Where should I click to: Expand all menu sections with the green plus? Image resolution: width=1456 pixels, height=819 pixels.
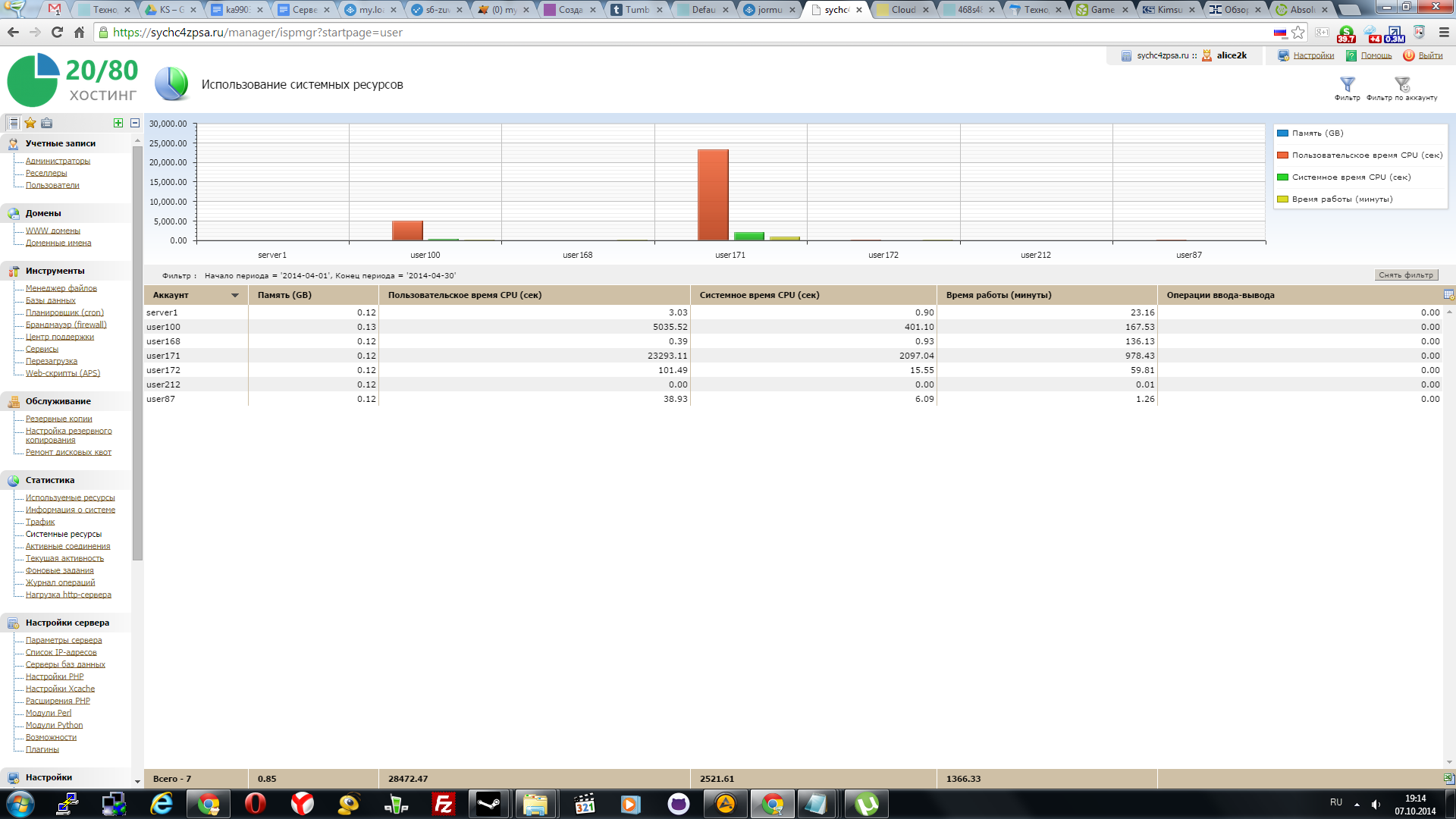coord(118,123)
